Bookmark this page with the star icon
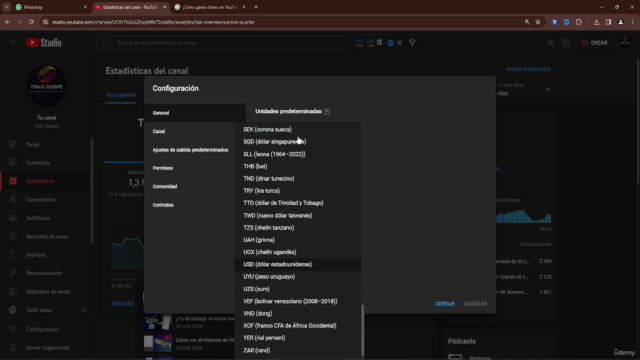 coord(538,22)
